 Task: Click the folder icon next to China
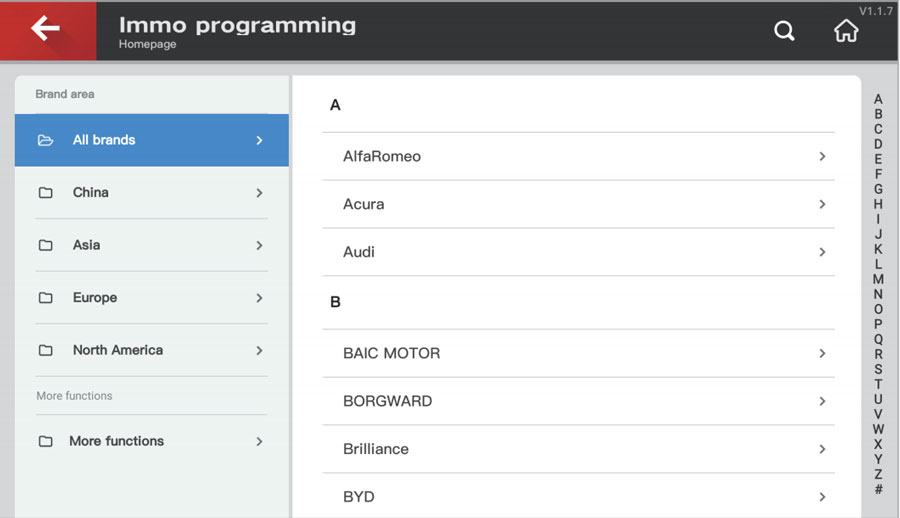pyautogui.click(x=45, y=193)
